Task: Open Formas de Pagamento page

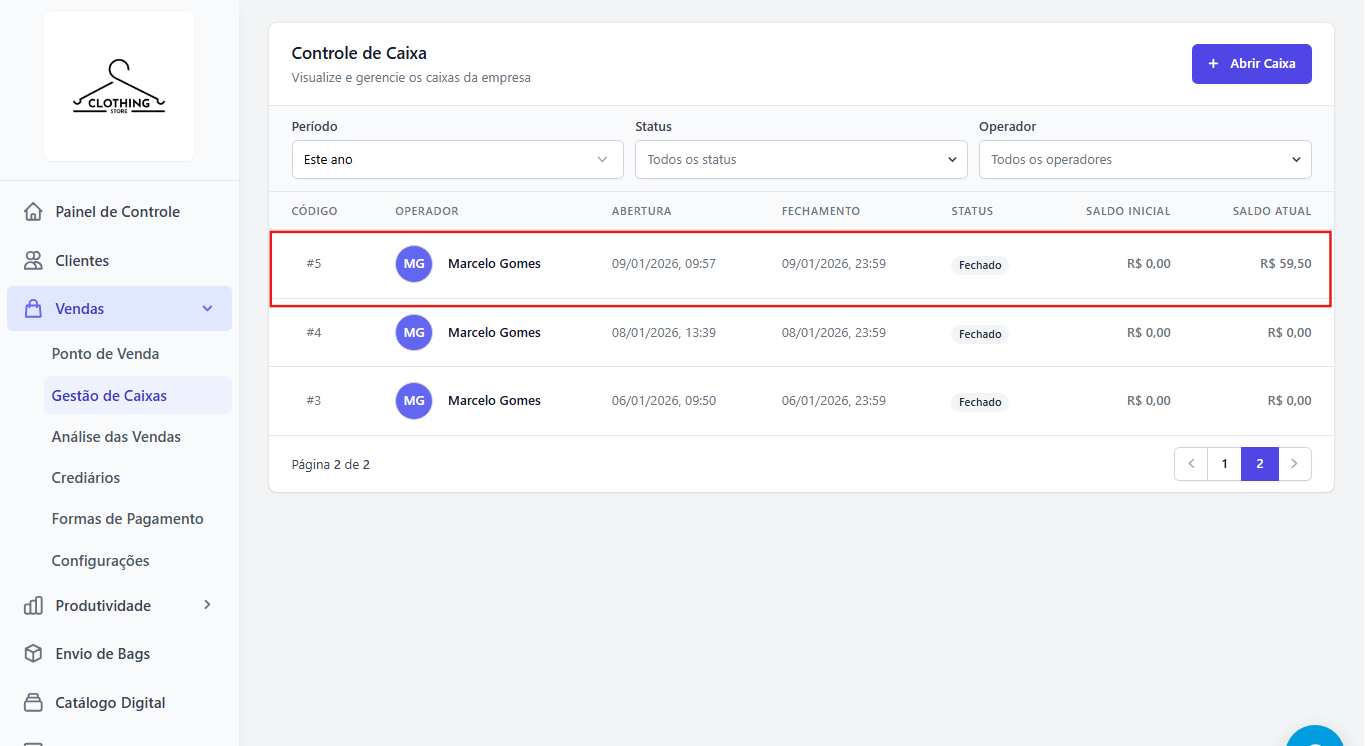Action: click(127, 519)
